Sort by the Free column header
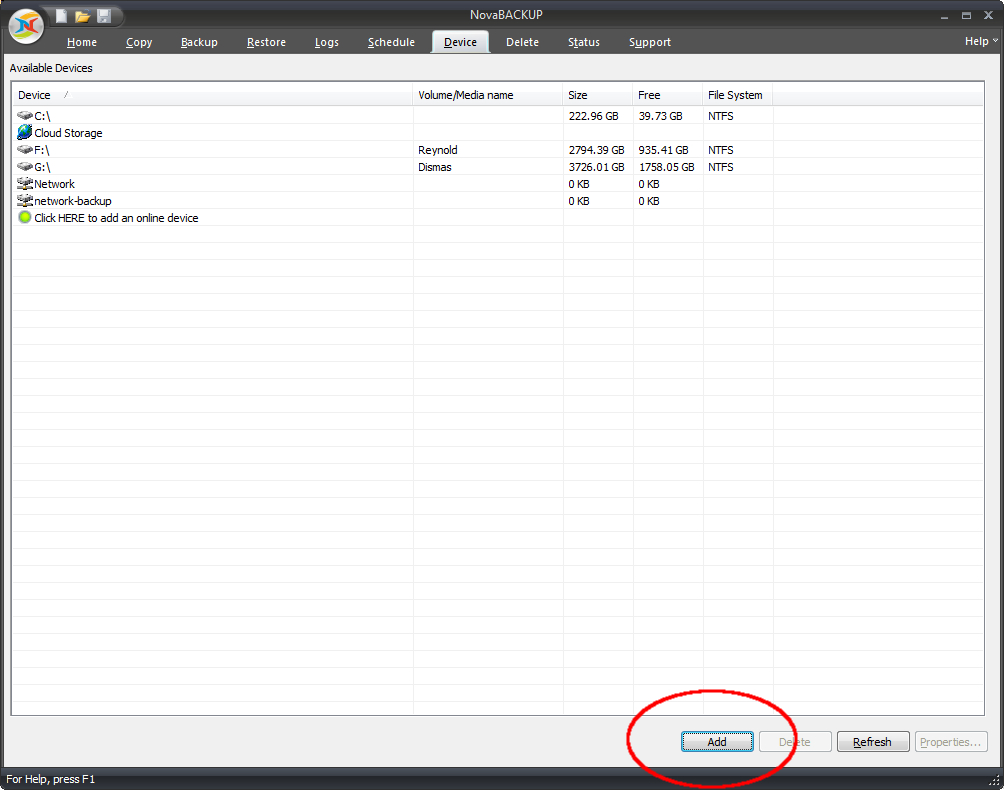 point(668,95)
